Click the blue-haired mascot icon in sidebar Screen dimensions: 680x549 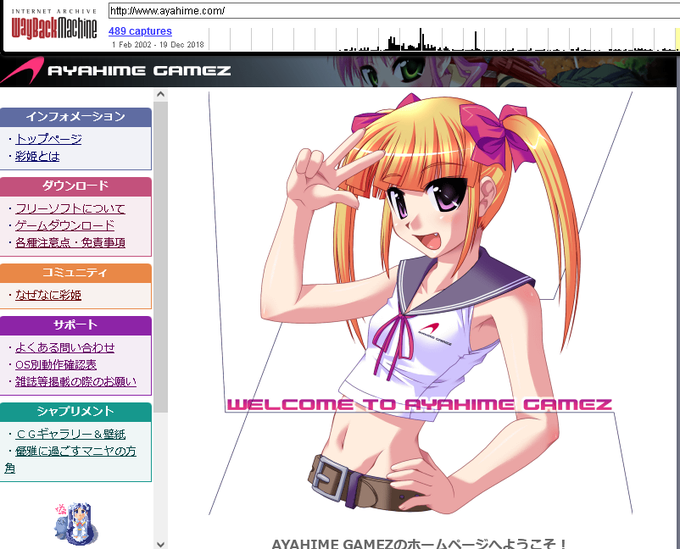point(76,524)
